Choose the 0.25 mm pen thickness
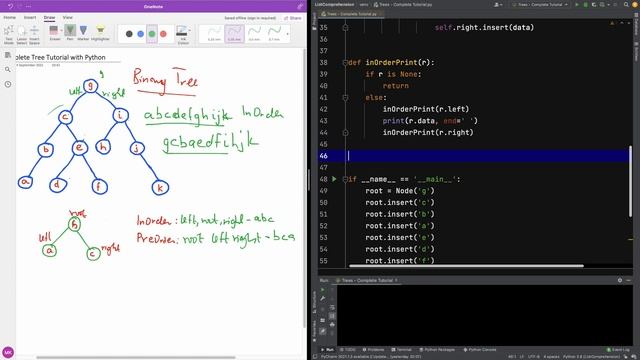 [x=214, y=33]
